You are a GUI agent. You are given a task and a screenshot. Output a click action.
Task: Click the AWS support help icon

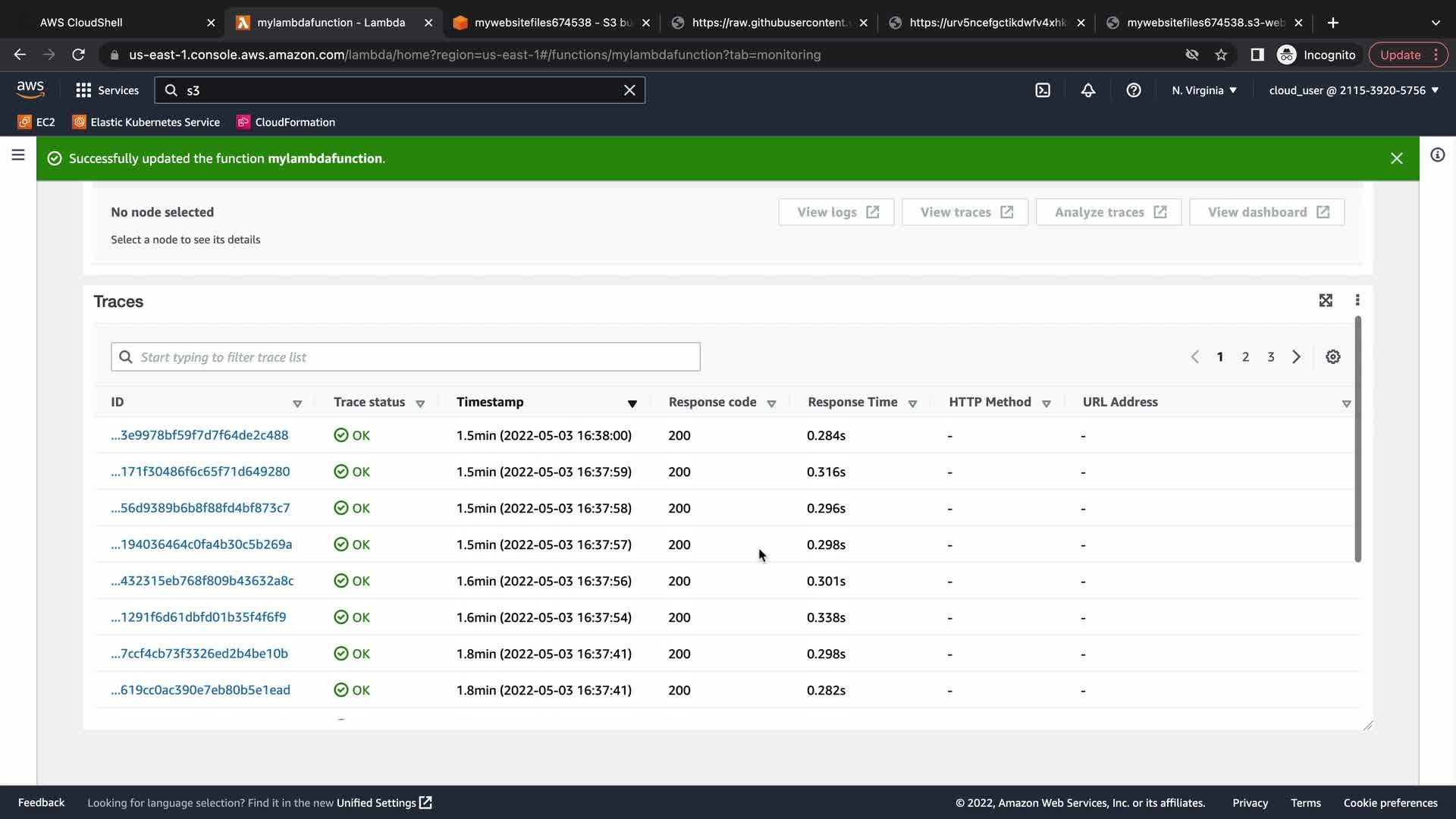coord(1134,90)
